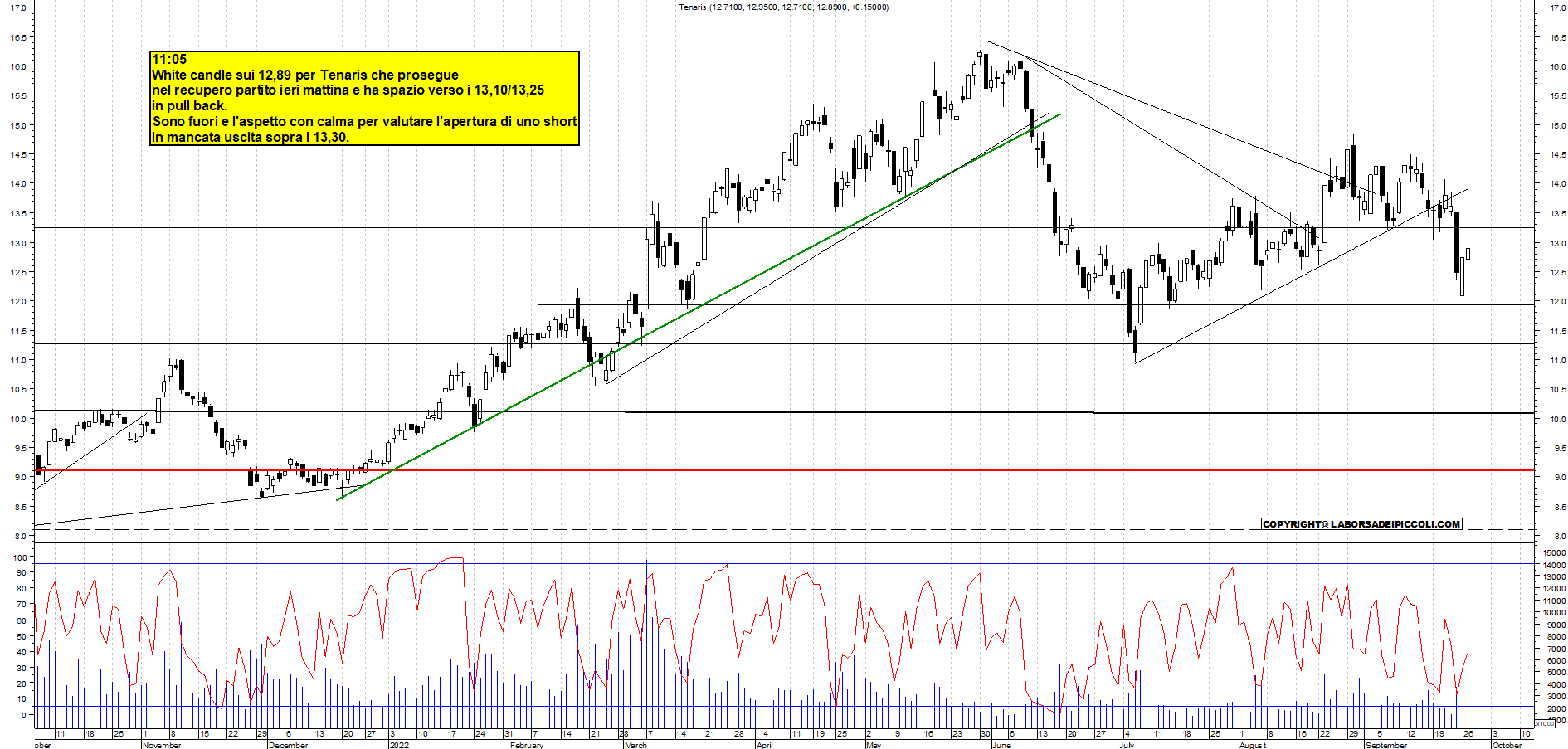
Task: Click the 'February' month label
Action: coord(527,745)
